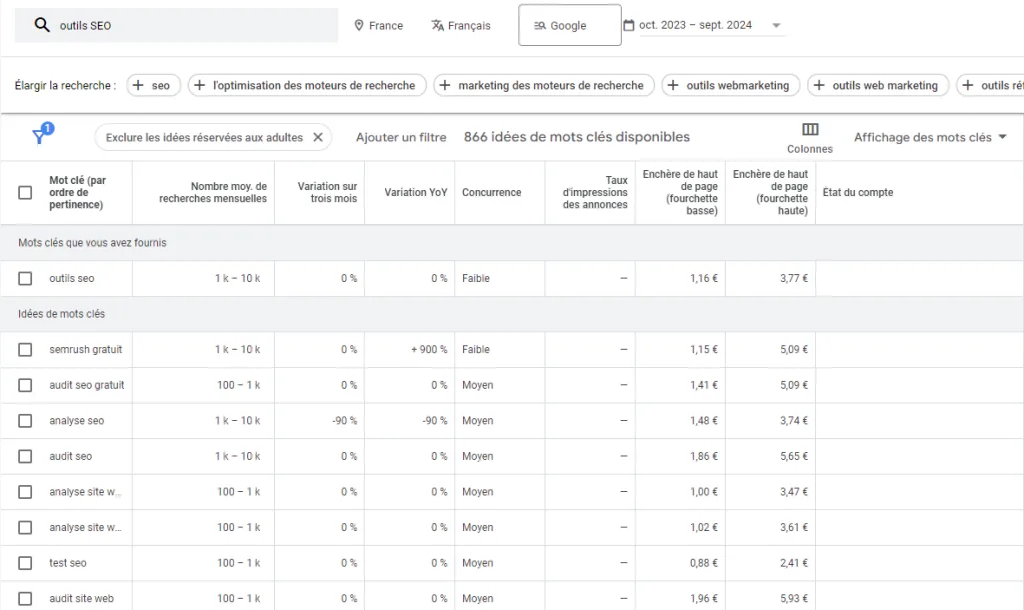This screenshot has height=610, width=1024.
Task: Click the Google search networks button
Action: coord(569,25)
